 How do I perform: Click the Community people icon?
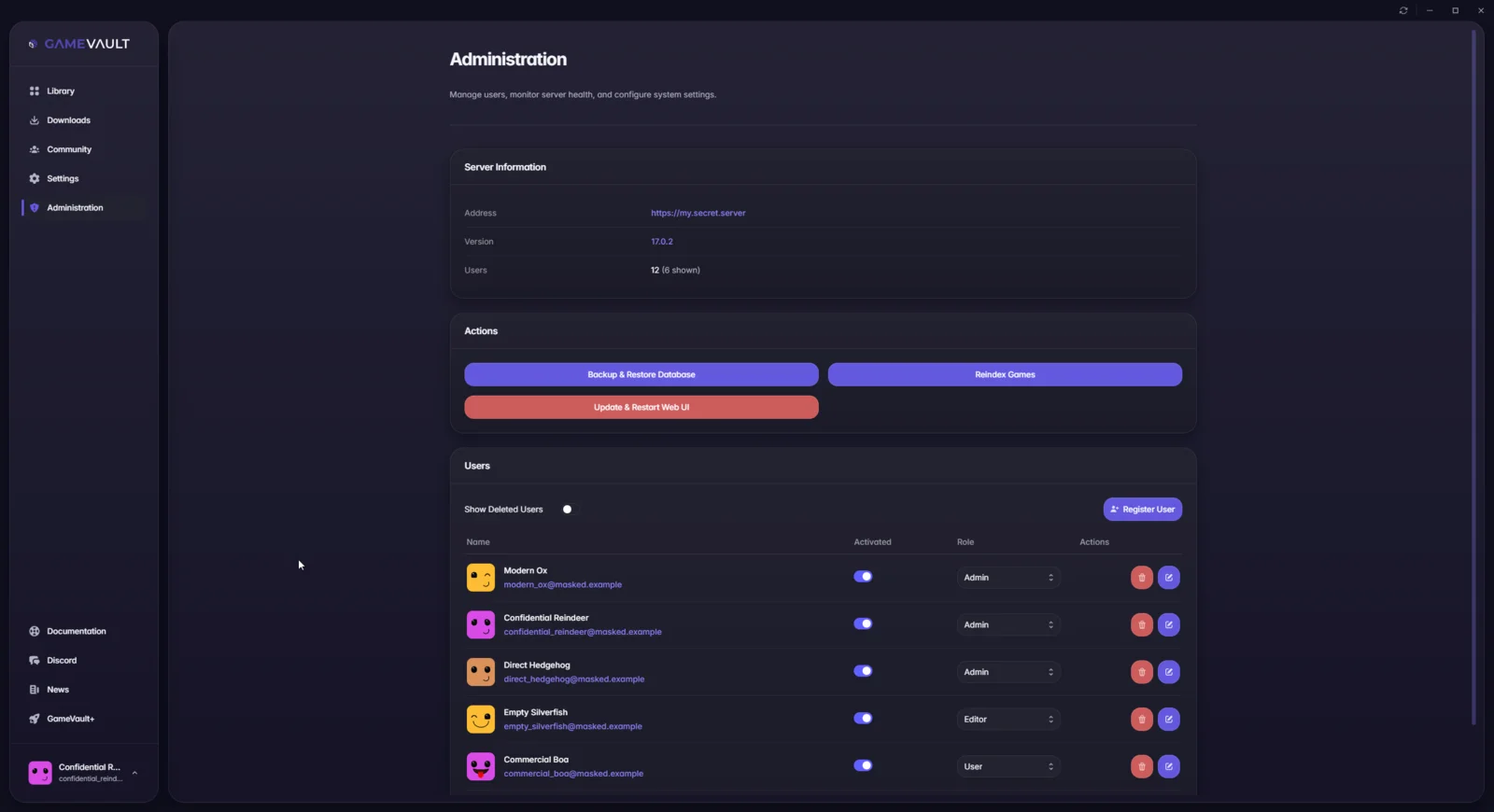[x=35, y=149]
